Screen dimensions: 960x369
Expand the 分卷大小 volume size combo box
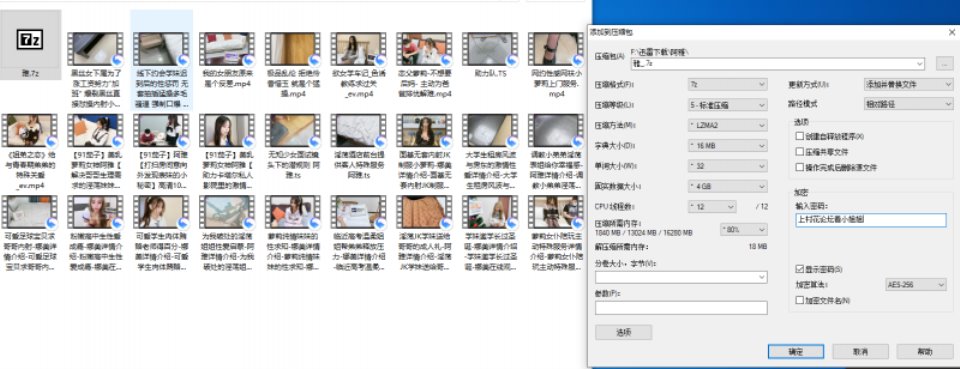761,277
